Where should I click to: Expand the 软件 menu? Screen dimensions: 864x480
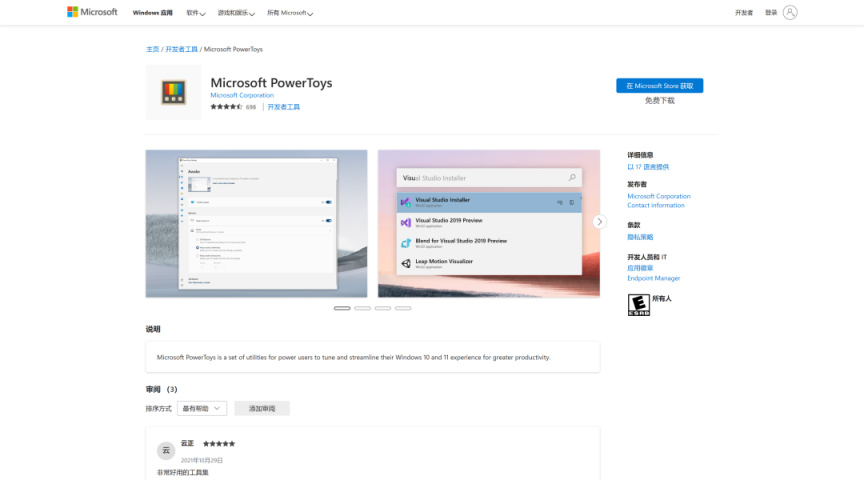[196, 13]
